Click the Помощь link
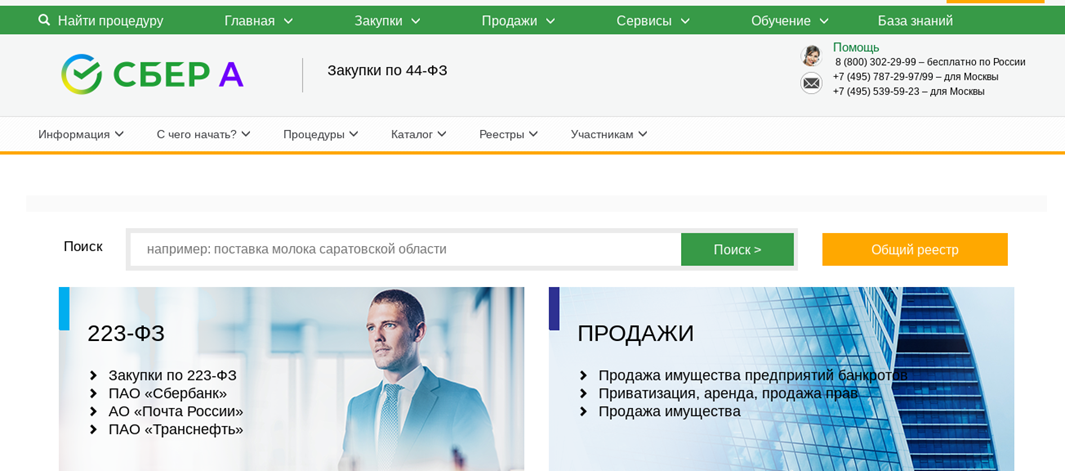 coord(856,48)
